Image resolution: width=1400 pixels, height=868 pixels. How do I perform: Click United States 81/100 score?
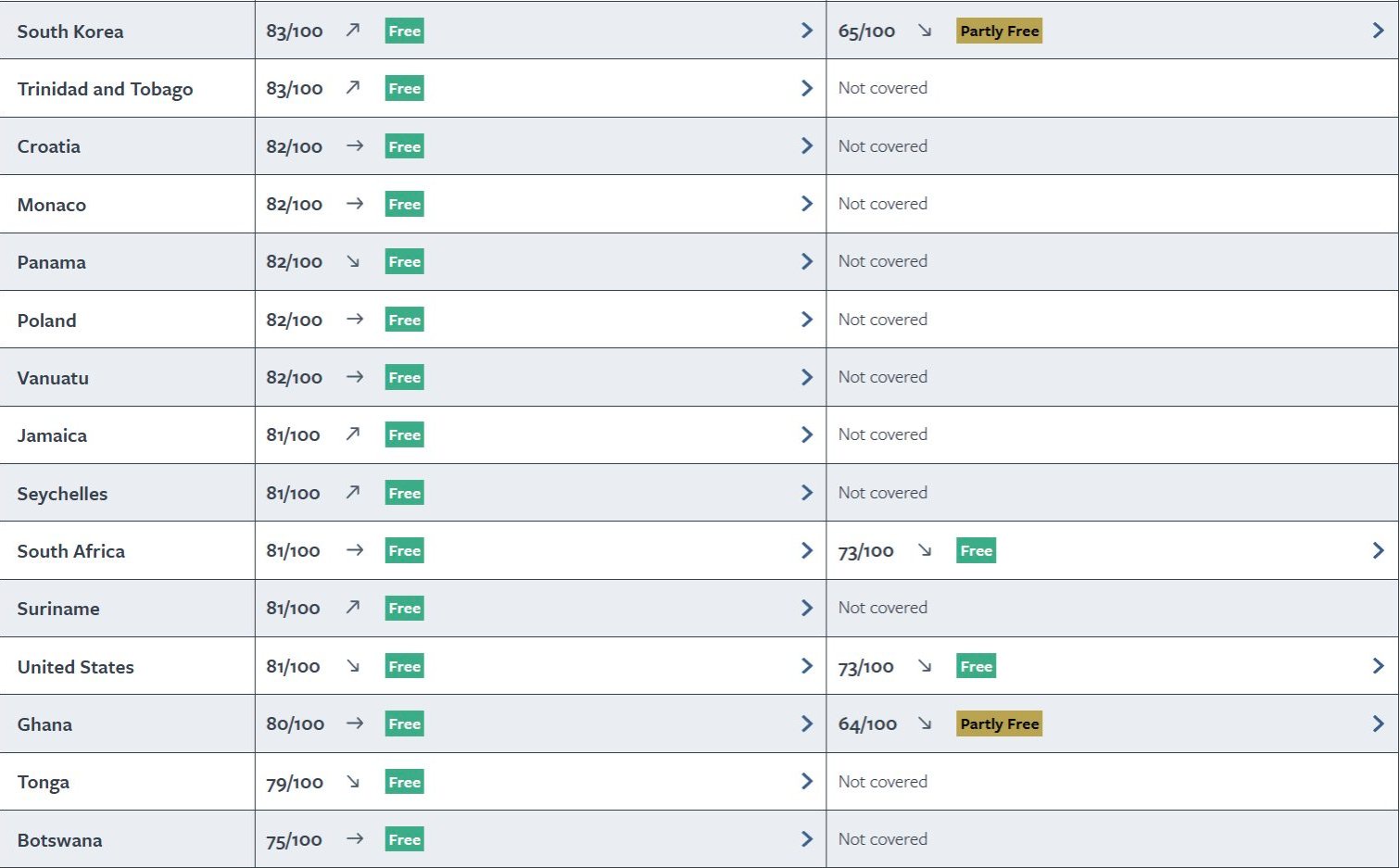(293, 666)
